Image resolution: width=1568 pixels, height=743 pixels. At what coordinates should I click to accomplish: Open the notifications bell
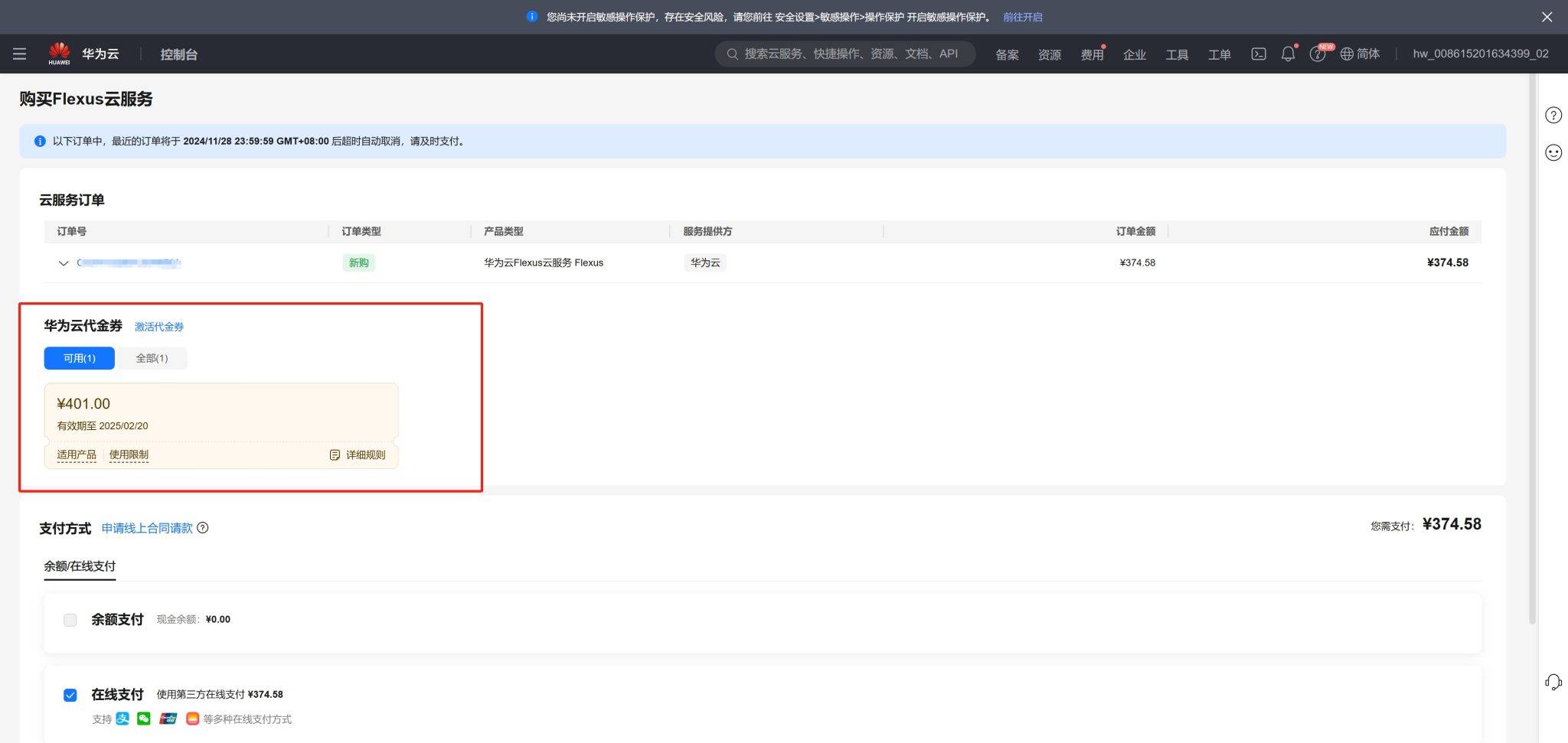point(1288,54)
